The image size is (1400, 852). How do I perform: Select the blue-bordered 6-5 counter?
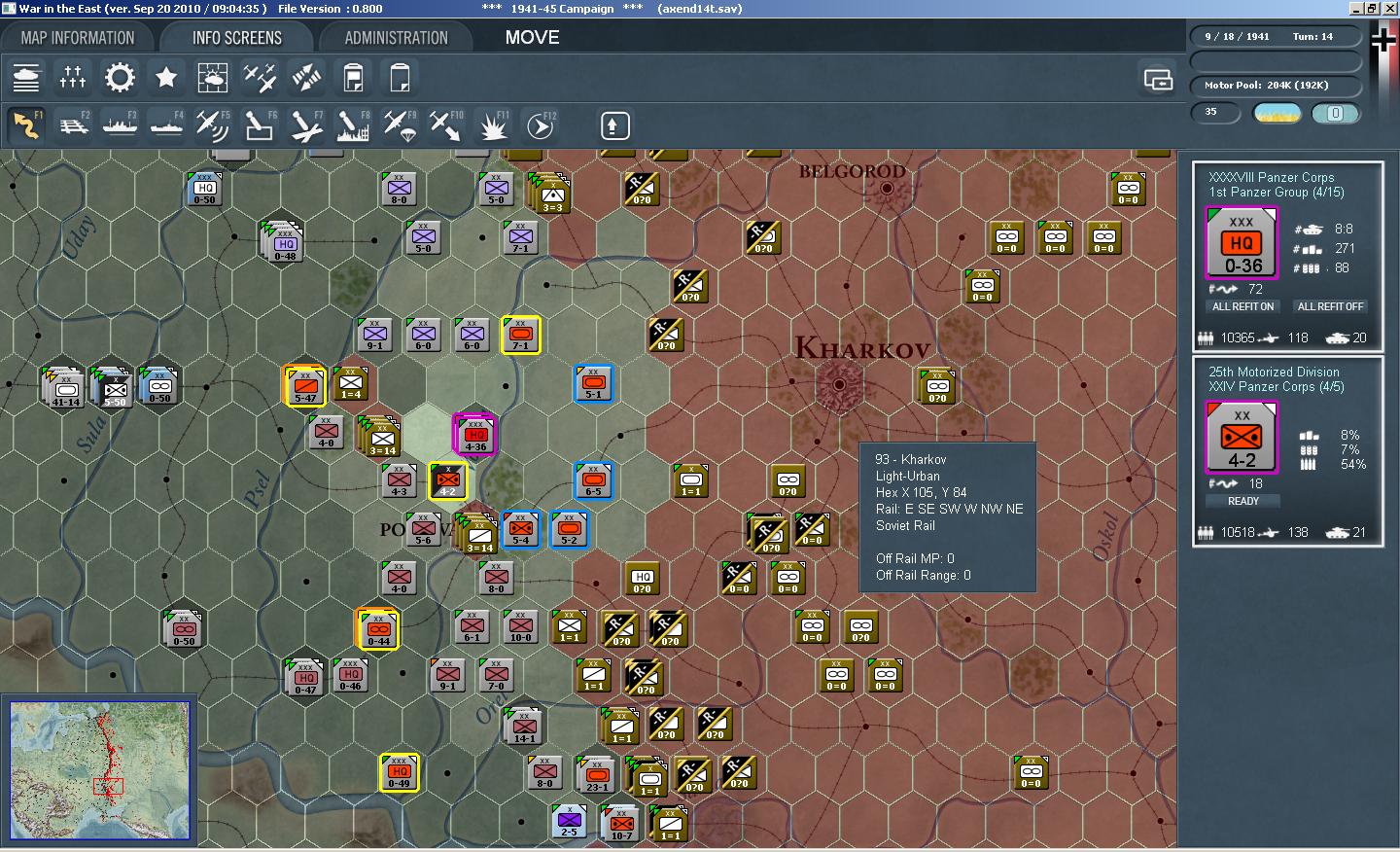point(593,480)
